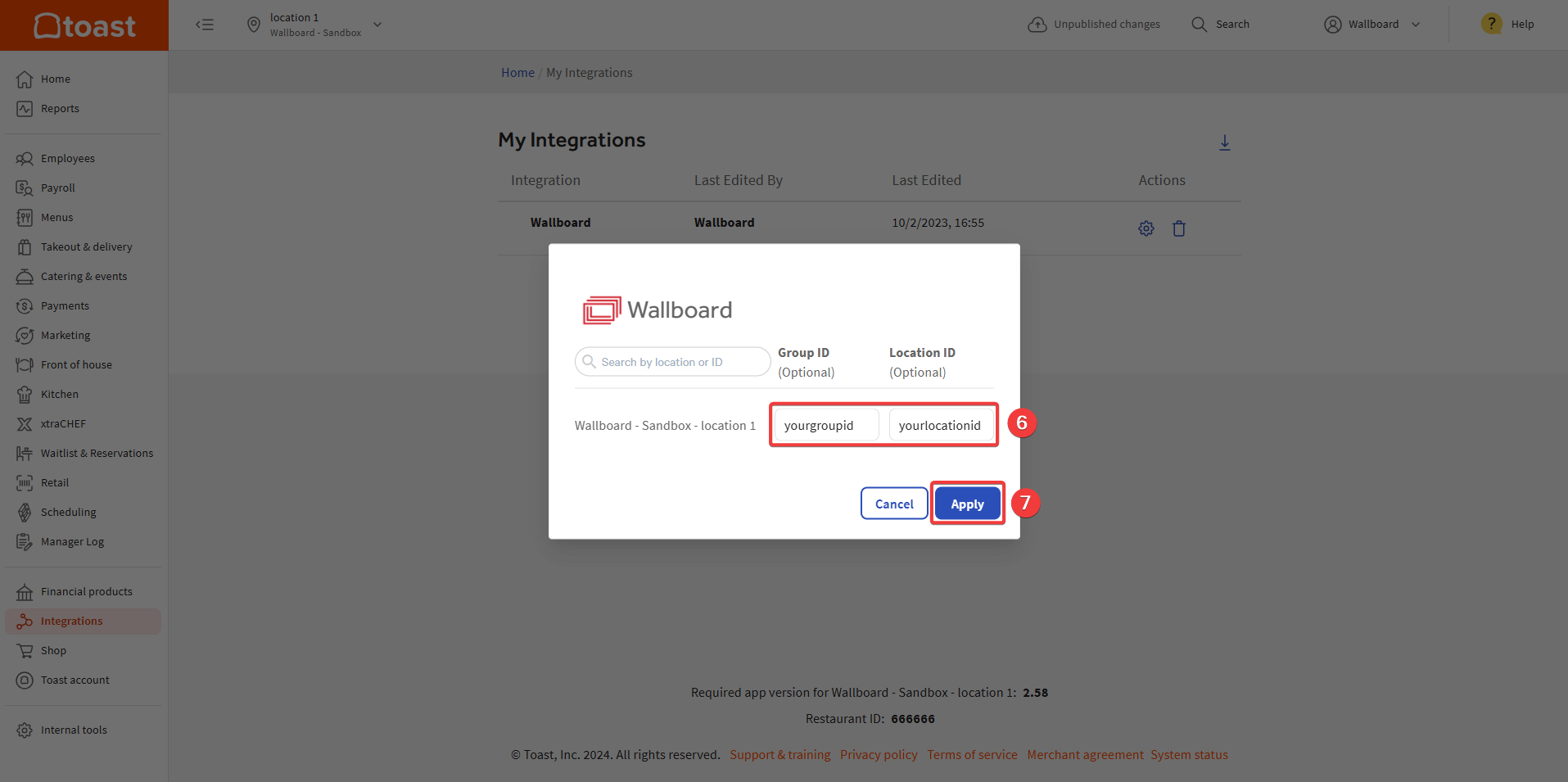Delete the Wallboard integration trash icon

tap(1179, 228)
